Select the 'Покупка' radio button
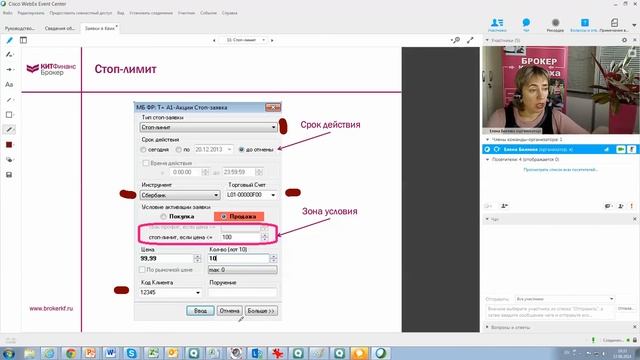The width and height of the screenshot is (640, 360). tap(163, 216)
